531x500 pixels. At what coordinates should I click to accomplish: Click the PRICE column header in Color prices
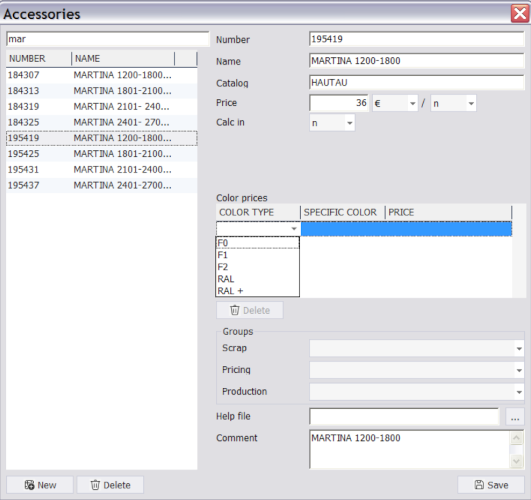click(448, 212)
